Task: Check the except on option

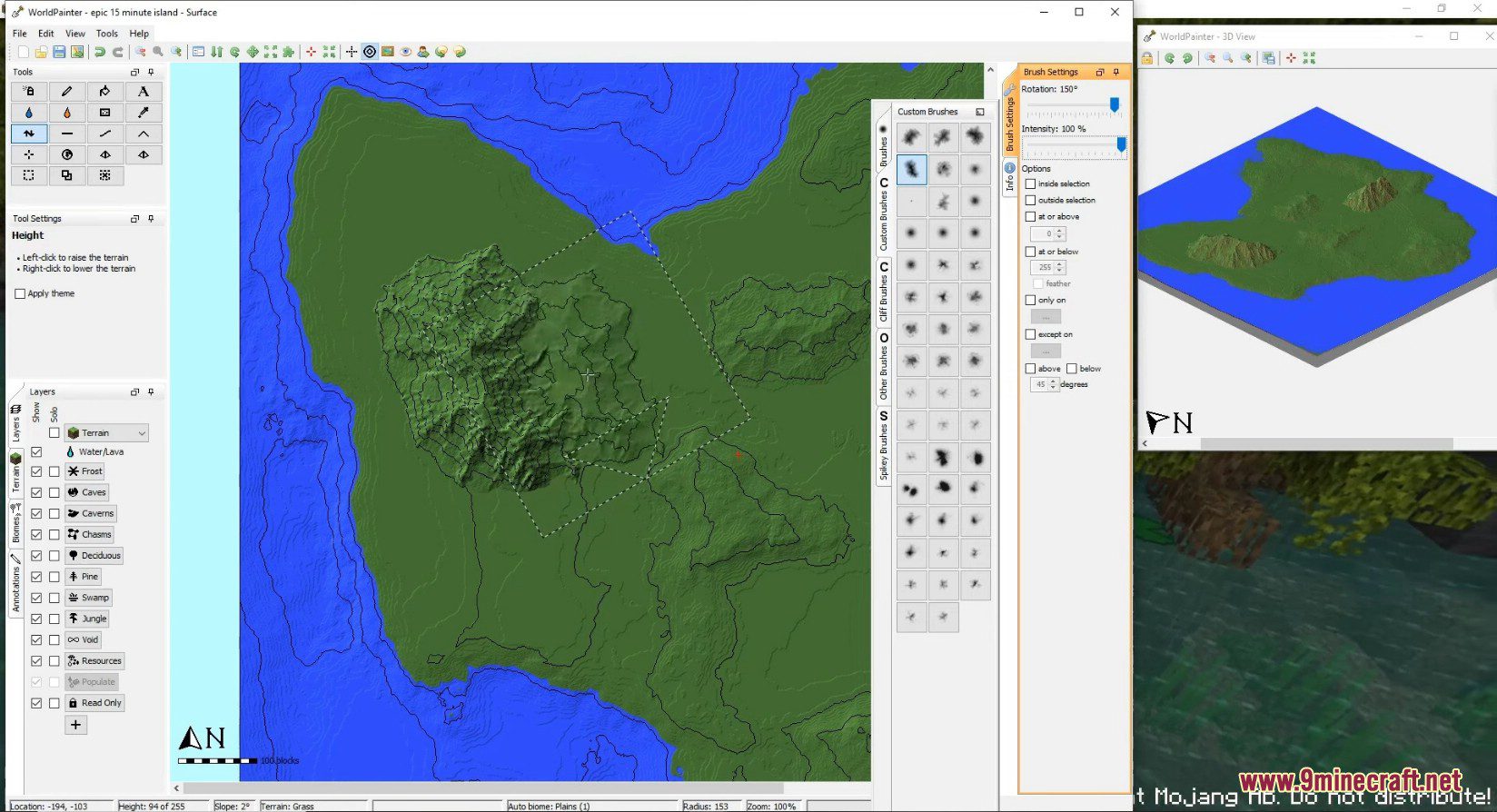Action: pos(1030,334)
